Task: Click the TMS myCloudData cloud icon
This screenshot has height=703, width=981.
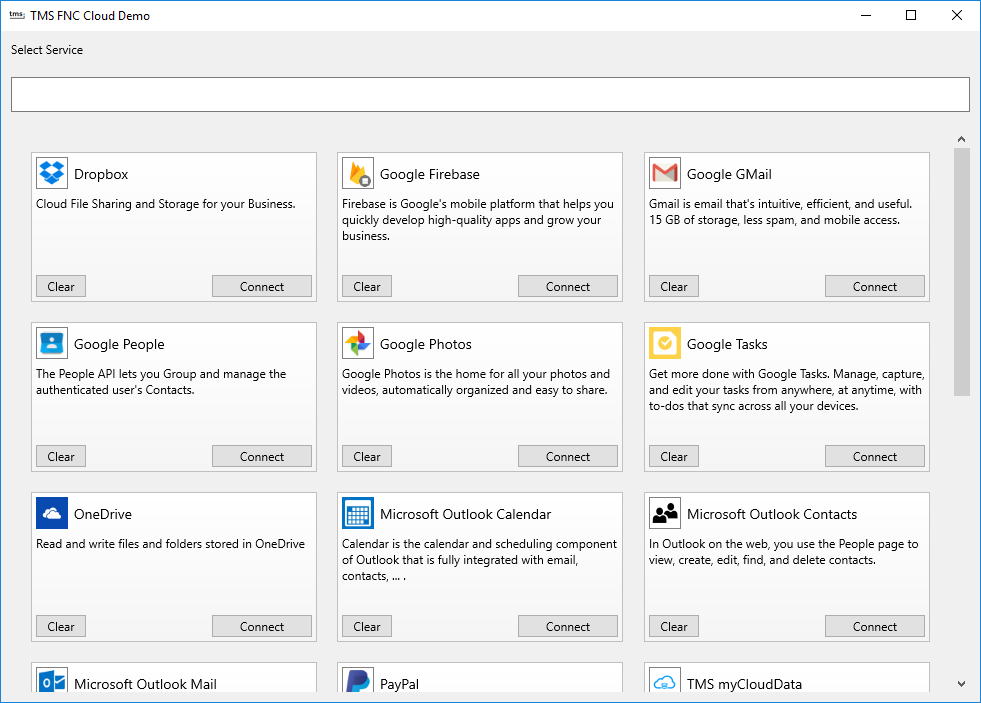Action: 664,680
